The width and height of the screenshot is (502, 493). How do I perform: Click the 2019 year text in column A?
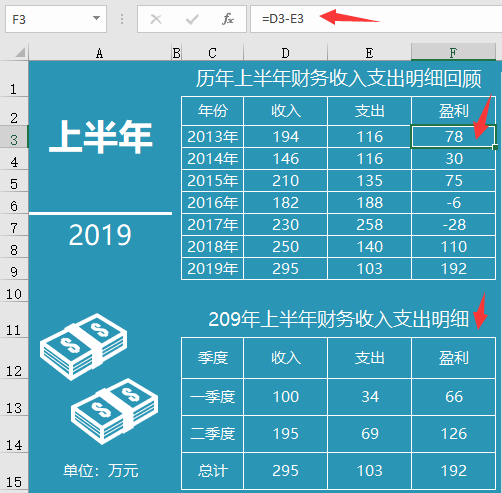pos(100,235)
